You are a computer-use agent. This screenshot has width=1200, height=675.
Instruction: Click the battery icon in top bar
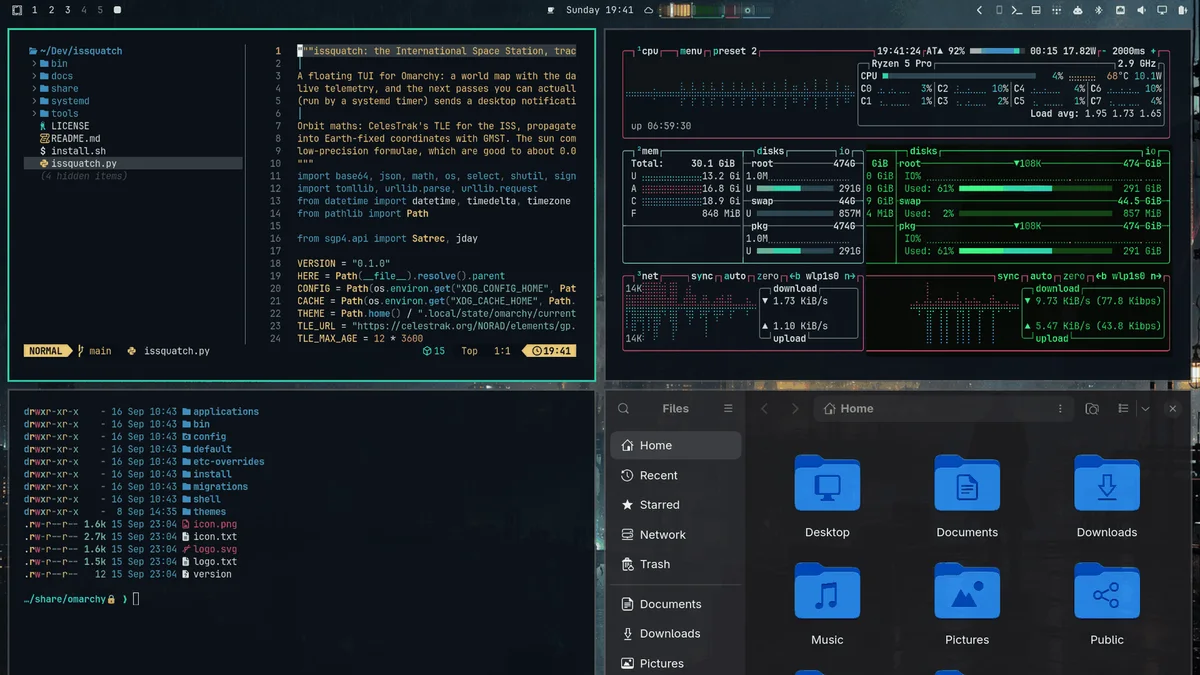pos(1183,10)
